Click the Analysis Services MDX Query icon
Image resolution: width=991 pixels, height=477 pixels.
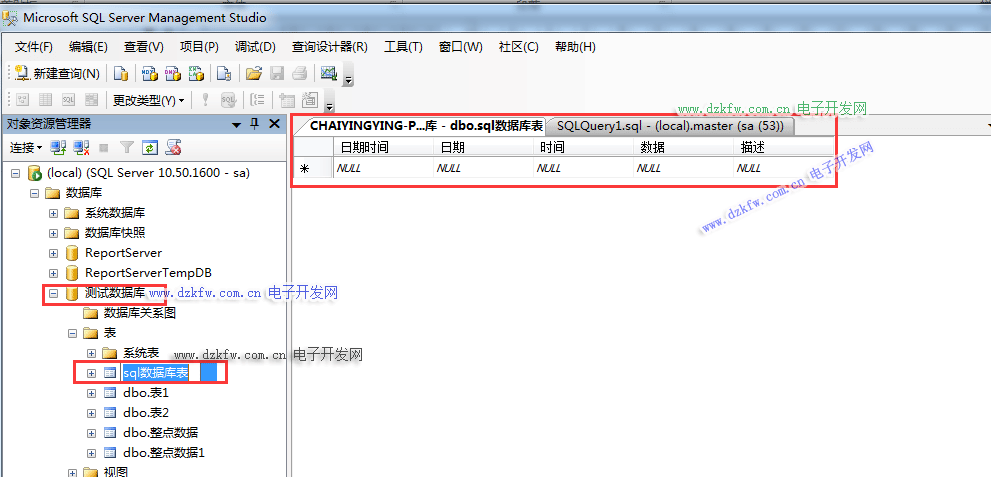point(149,73)
